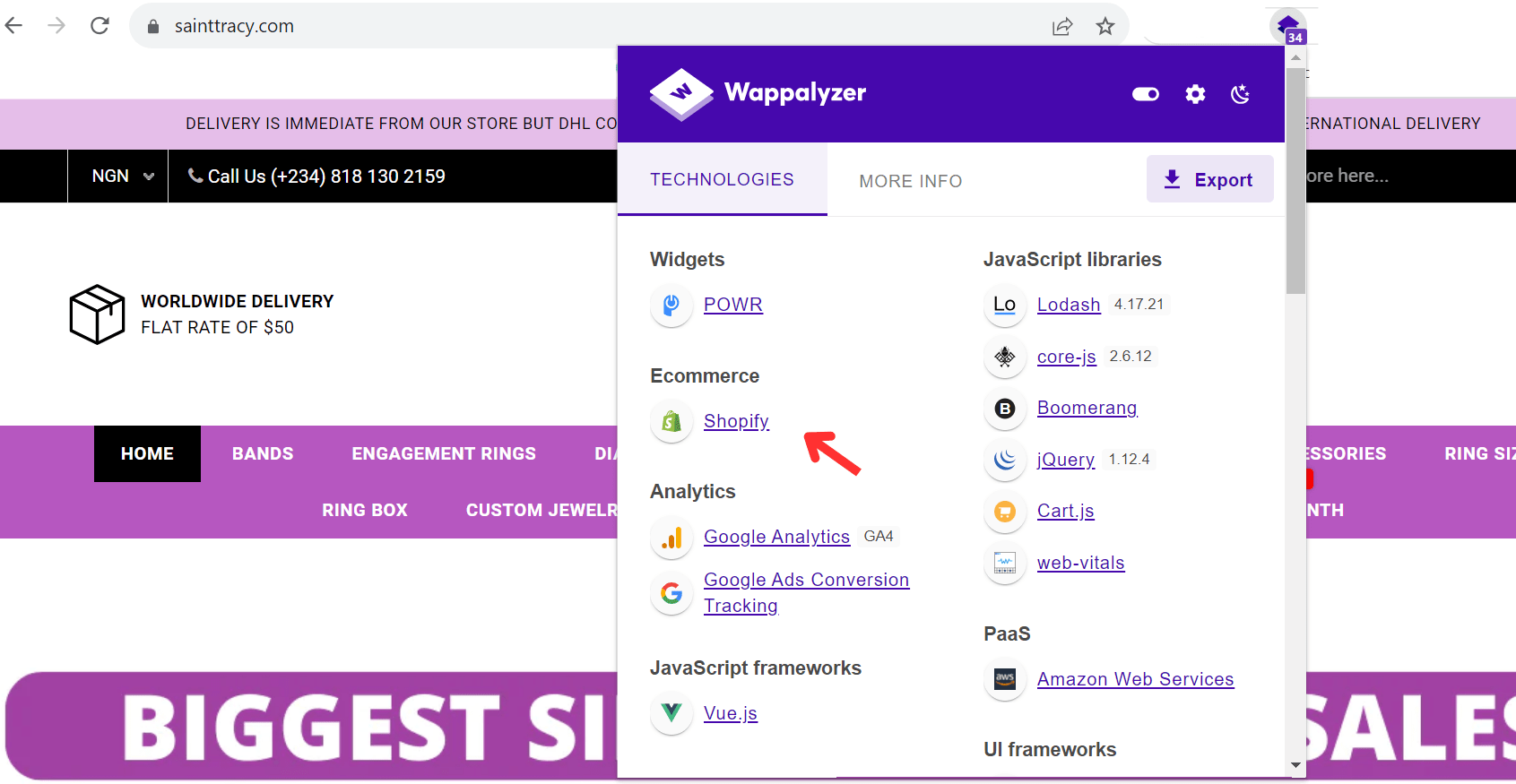Screen dimensions: 1516x784
Task: Click the Ecommerce category heading
Action: (x=705, y=375)
